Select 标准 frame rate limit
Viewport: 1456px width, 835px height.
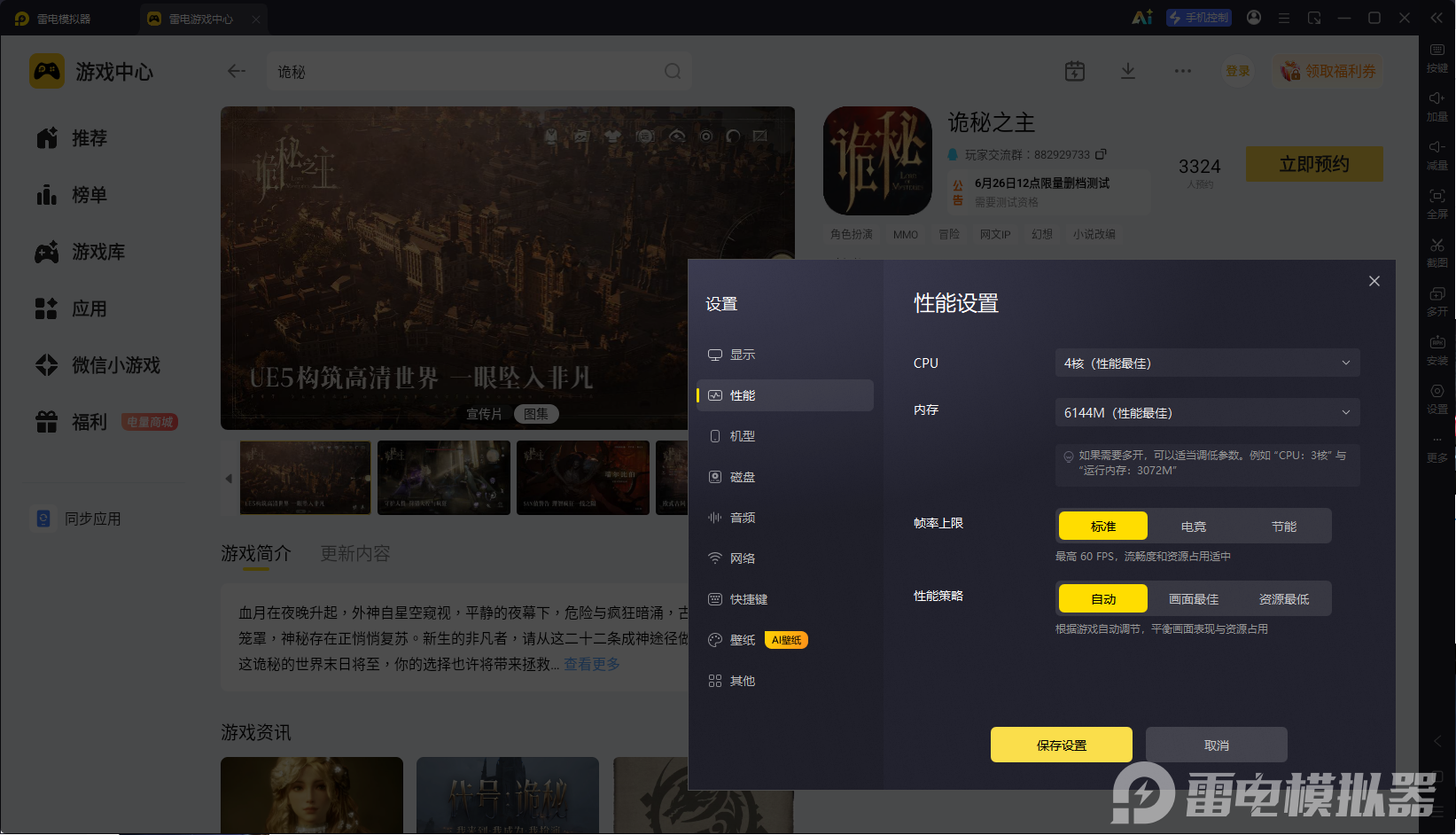[1103, 527]
